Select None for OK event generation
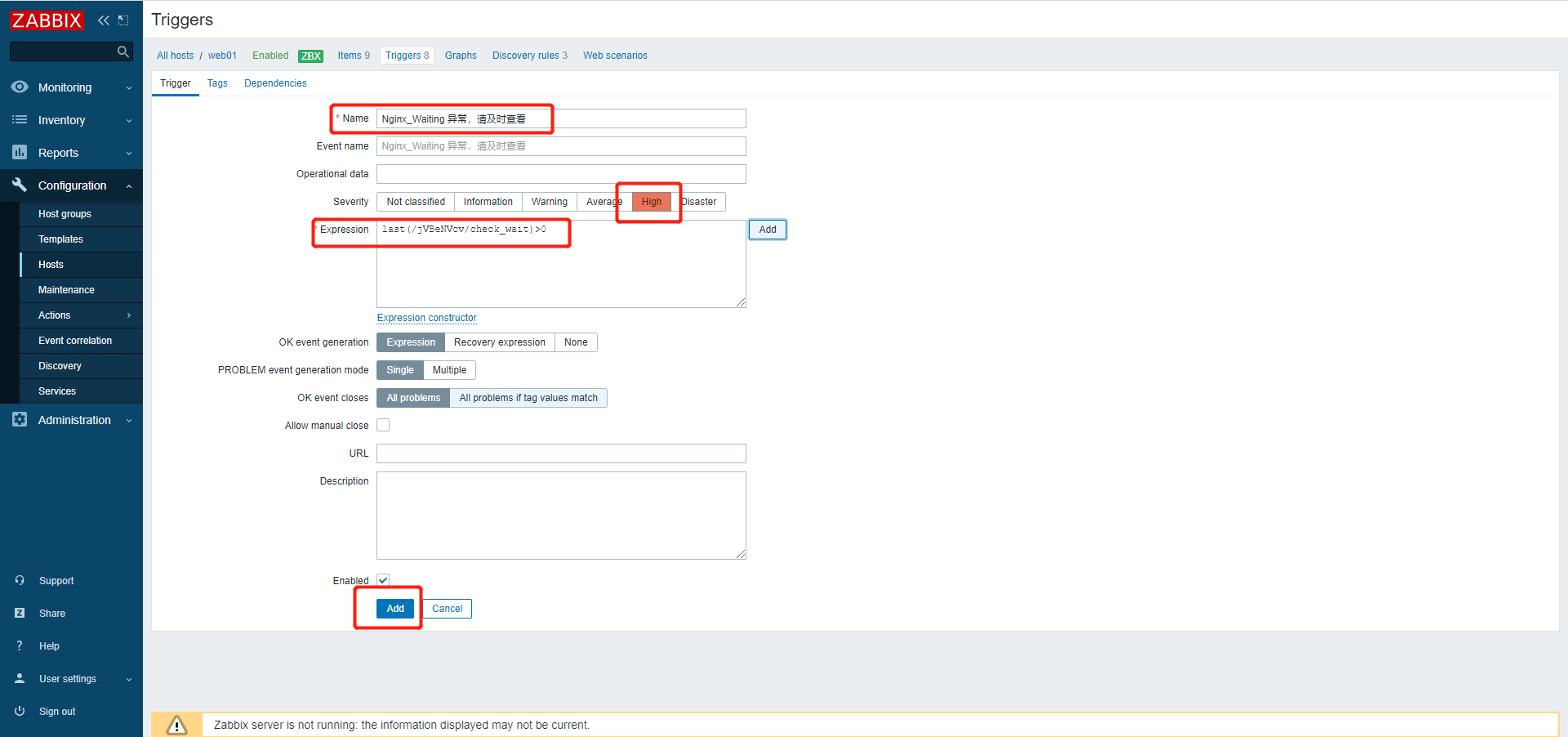1568x737 pixels. pos(576,342)
